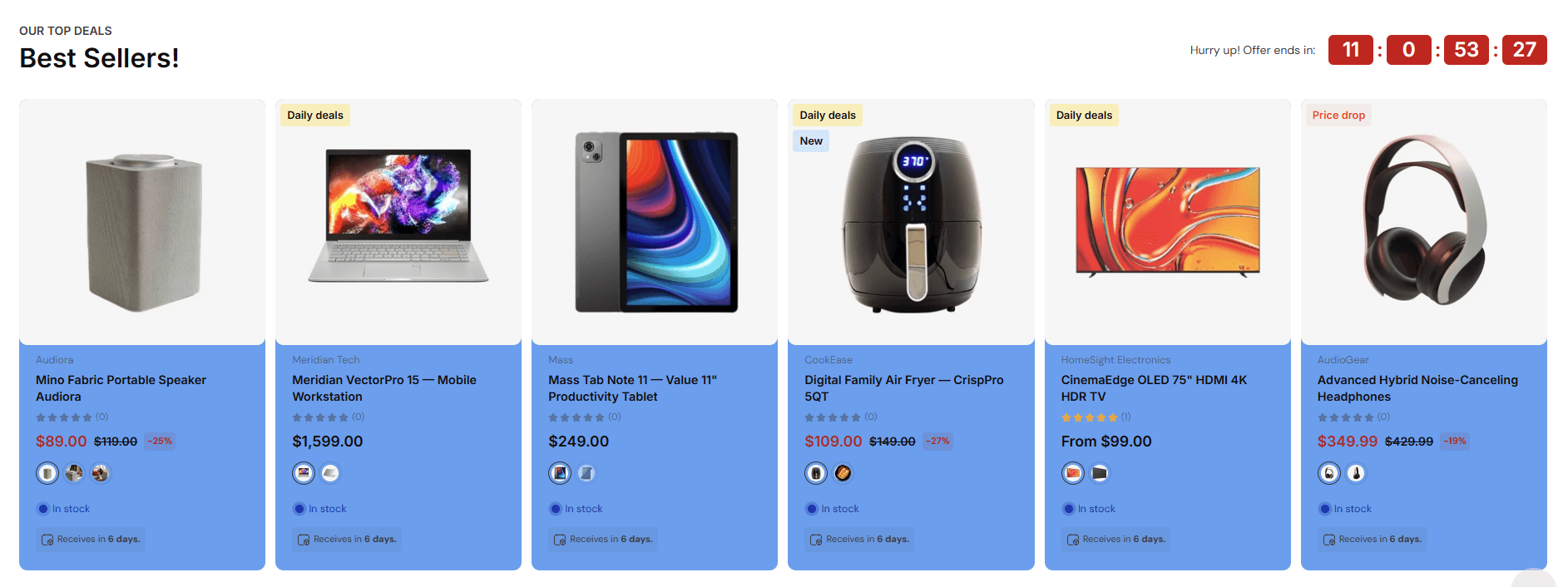Click the delivery truck icon on the speaker card
This screenshot has height=587, width=1568.
tap(48, 539)
